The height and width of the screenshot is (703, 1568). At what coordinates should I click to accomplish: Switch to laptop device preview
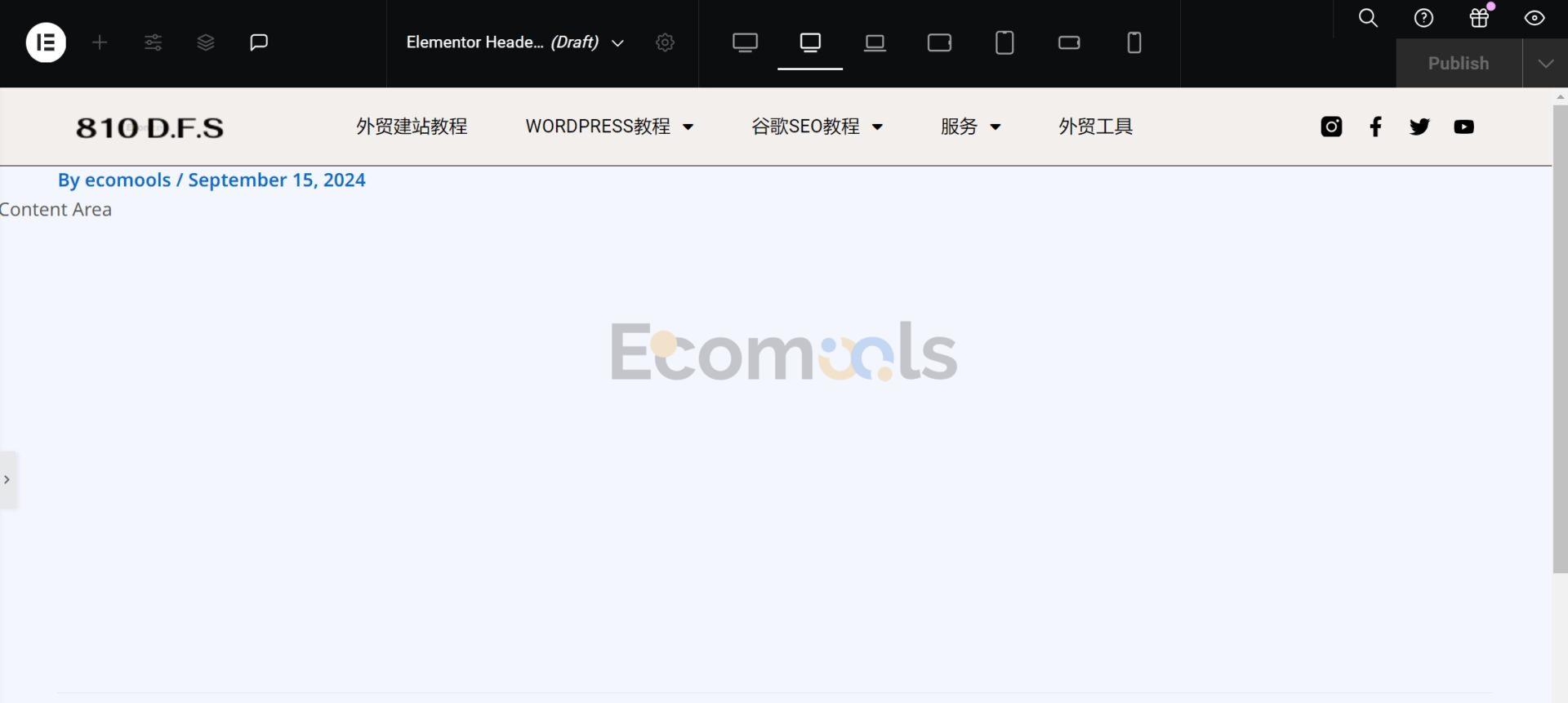coord(875,42)
